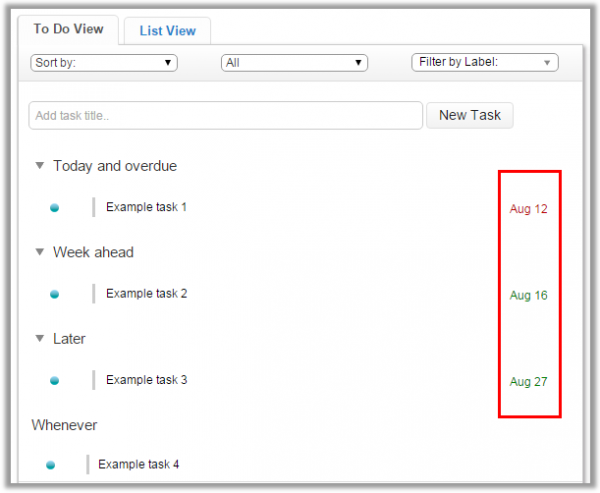Click the teal status dot for Example task 1
The image size is (600, 493).
(x=55, y=208)
